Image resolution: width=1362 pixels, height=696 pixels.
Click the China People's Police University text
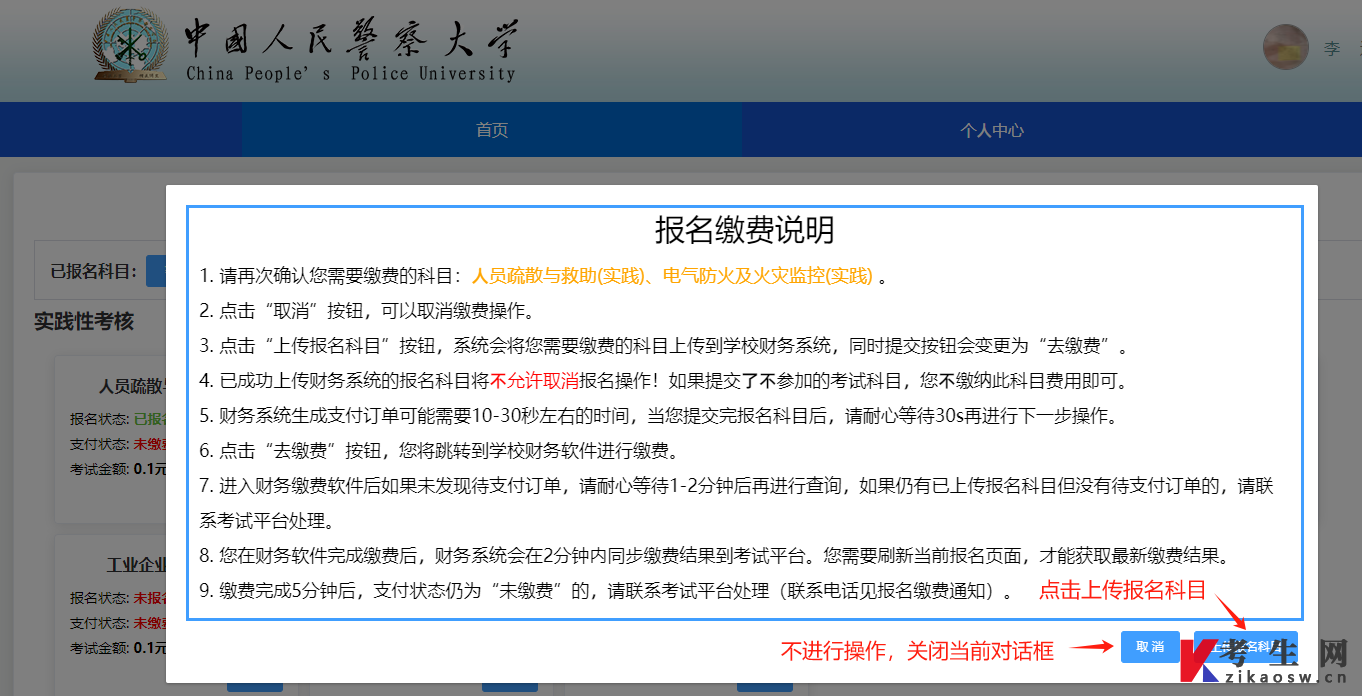pos(351,73)
